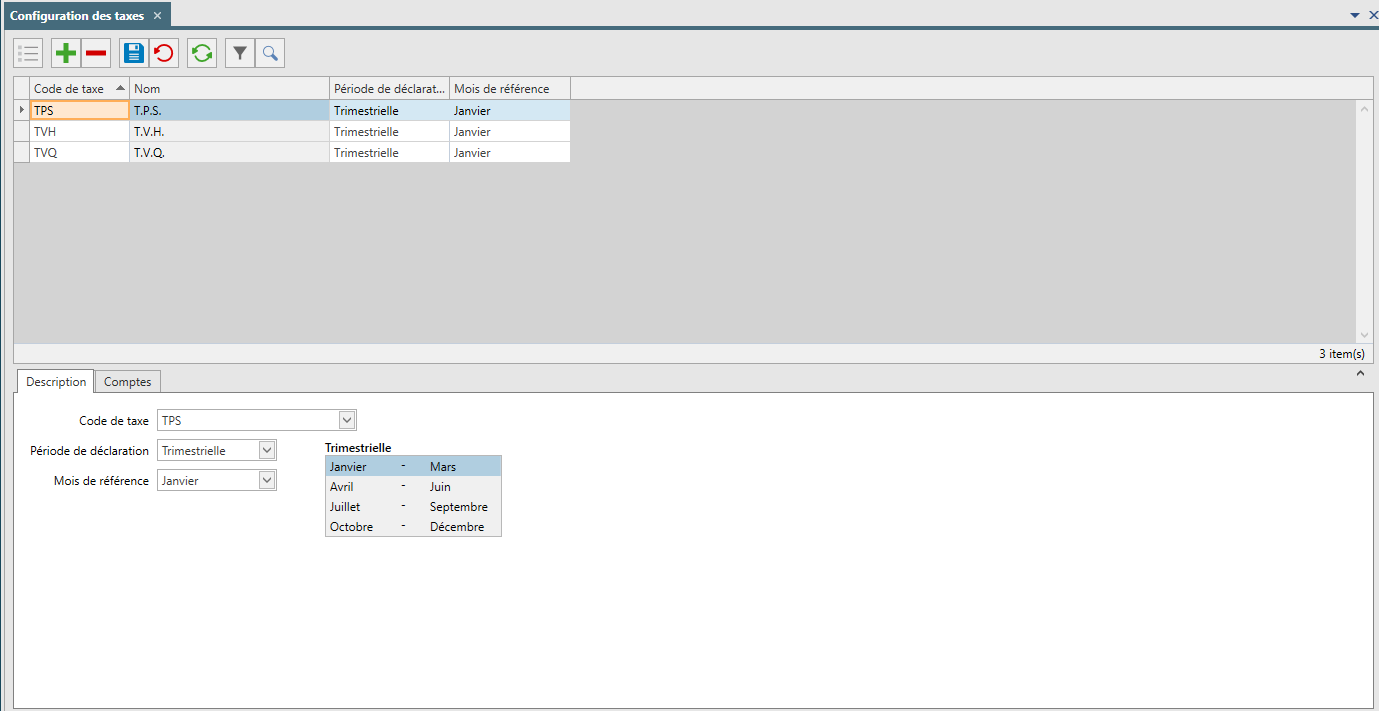Close the Configuration des taxes tab

(157, 16)
